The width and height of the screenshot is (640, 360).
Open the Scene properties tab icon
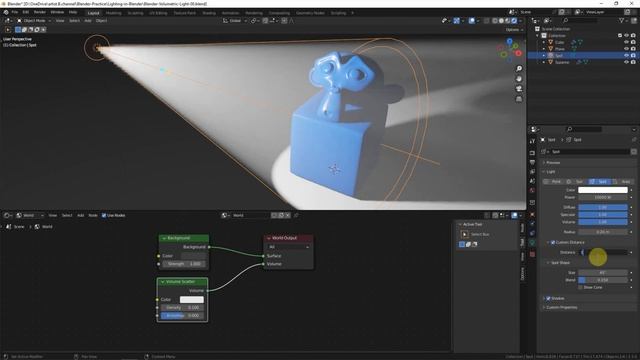[x=532, y=181]
